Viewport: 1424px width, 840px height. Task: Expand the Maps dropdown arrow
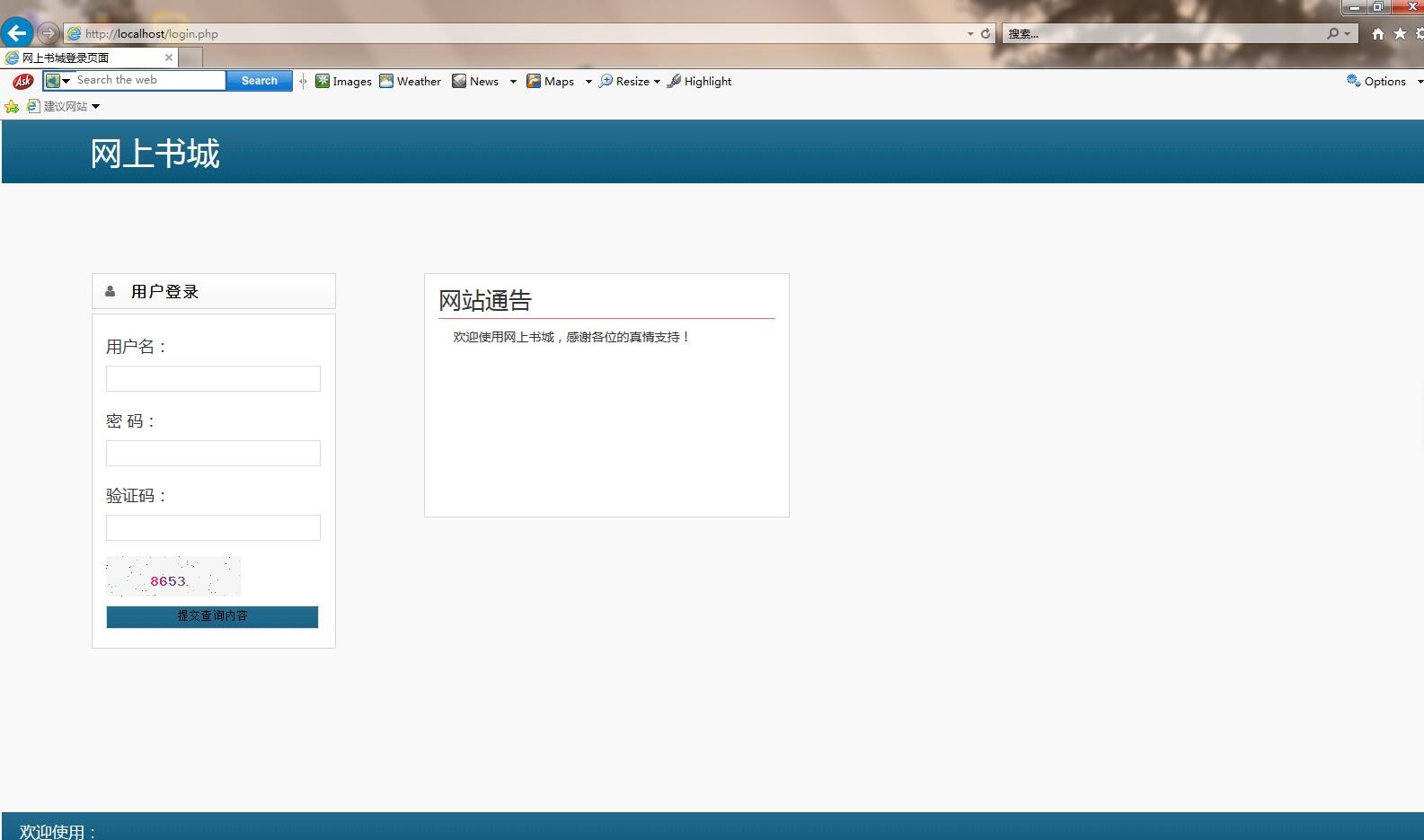pyautogui.click(x=588, y=82)
